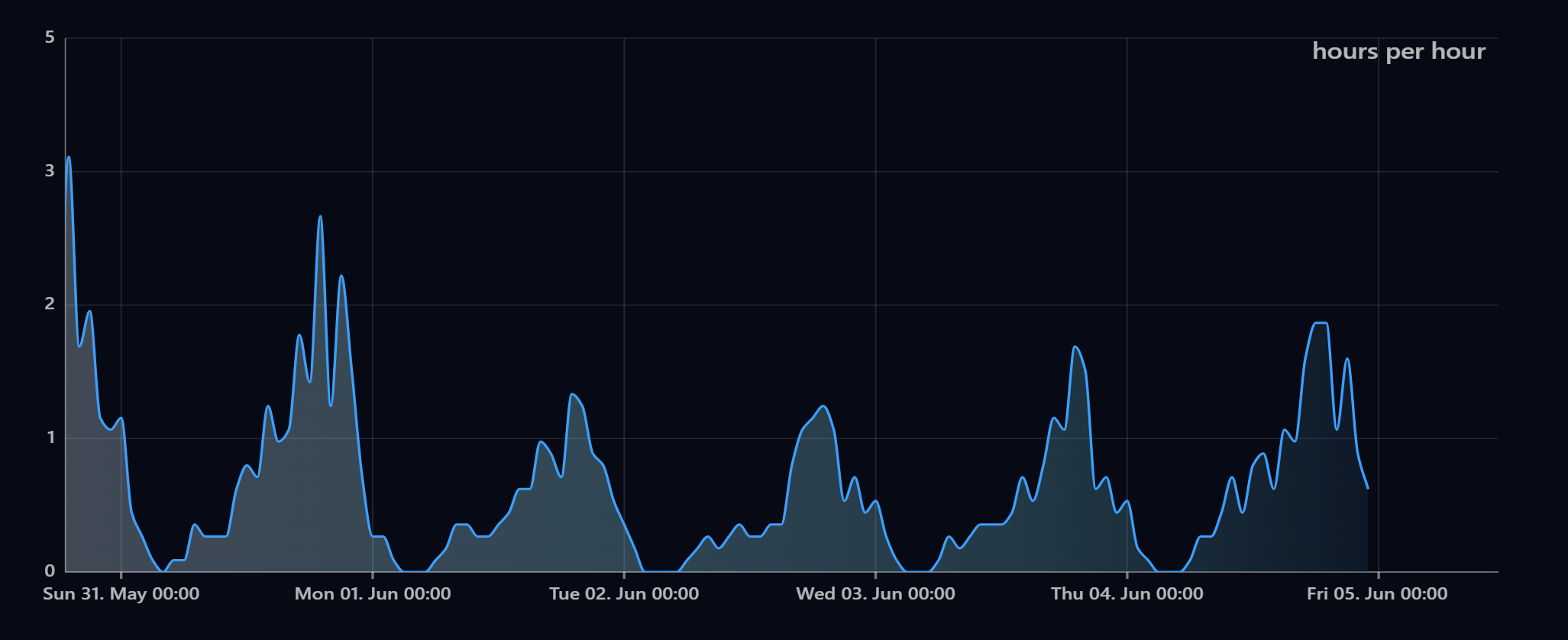Click the end point of the line before Fri 05. Jun

[x=1367, y=487]
